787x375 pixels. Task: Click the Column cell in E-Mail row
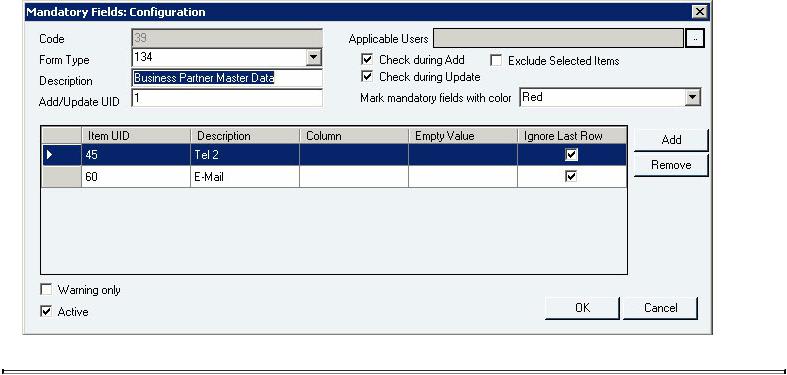point(354,177)
